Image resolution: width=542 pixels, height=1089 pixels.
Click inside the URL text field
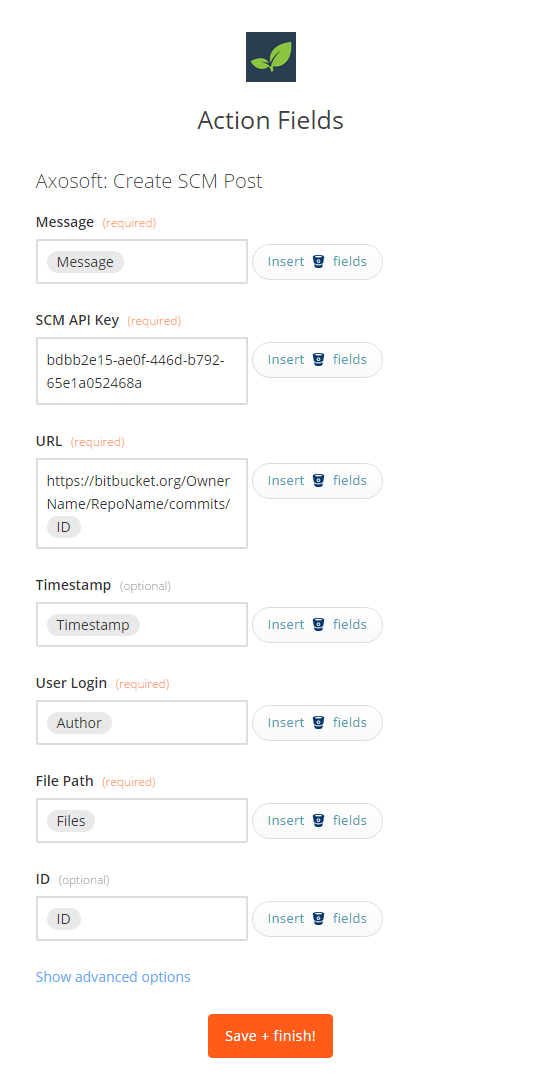[142, 504]
